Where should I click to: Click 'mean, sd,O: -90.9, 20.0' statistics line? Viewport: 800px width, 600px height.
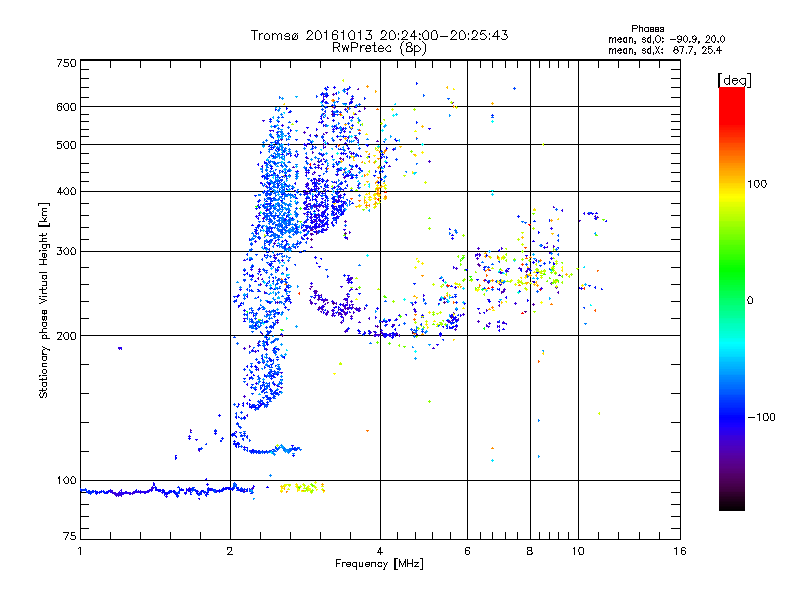(666, 39)
